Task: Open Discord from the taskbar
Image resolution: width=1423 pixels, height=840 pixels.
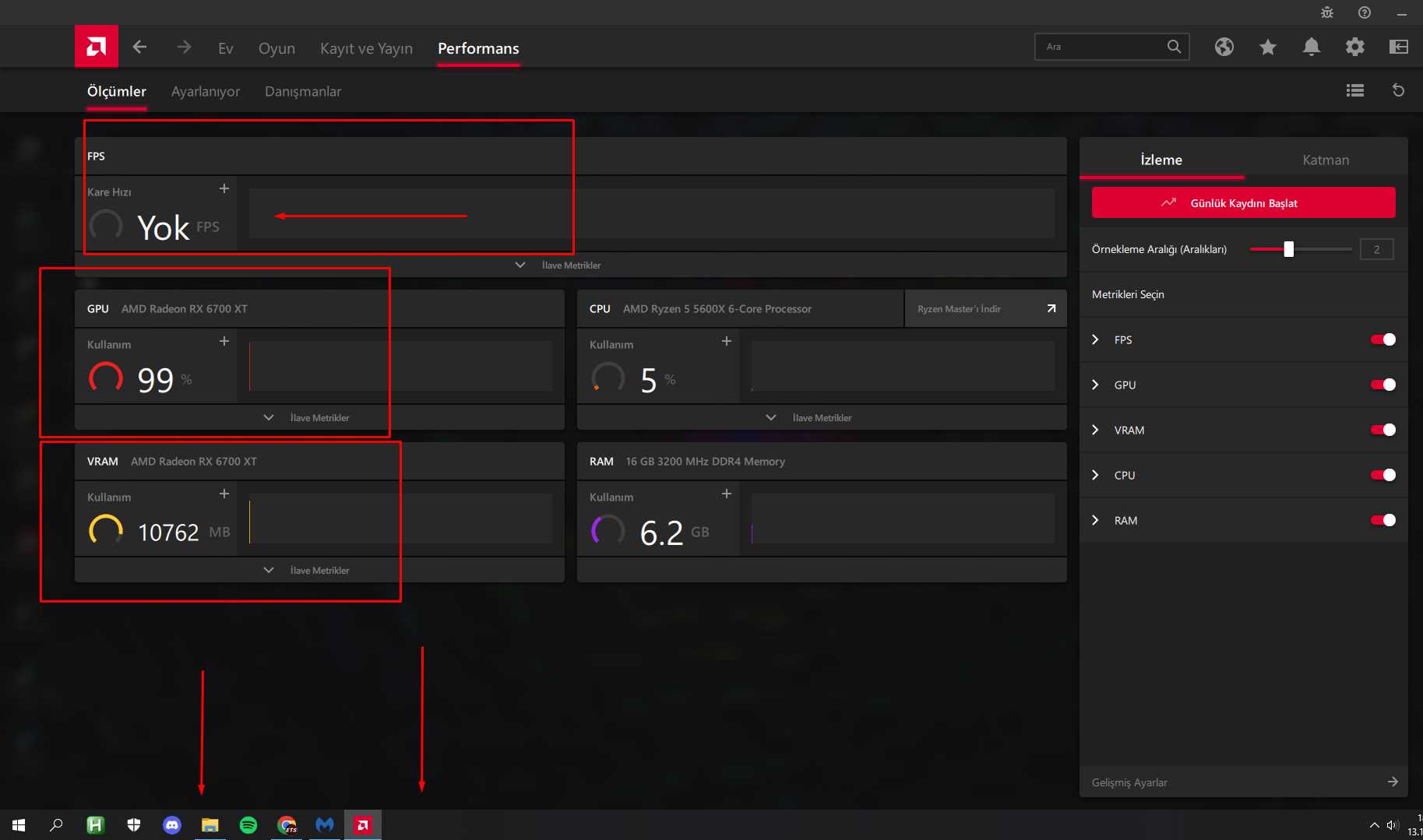Action: tap(172, 825)
